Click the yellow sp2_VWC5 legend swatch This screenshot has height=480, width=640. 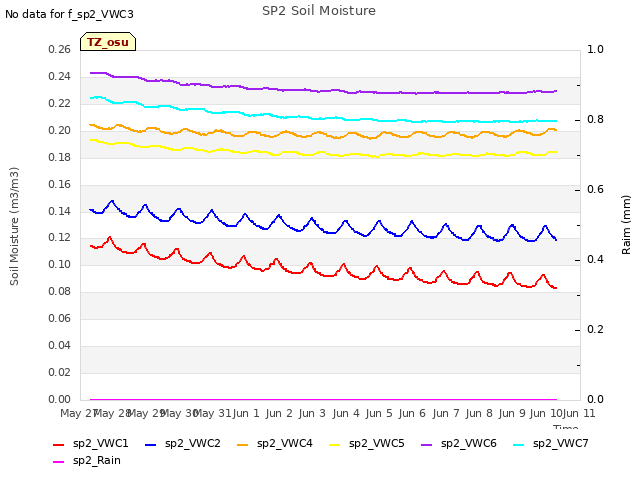(335, 444)
